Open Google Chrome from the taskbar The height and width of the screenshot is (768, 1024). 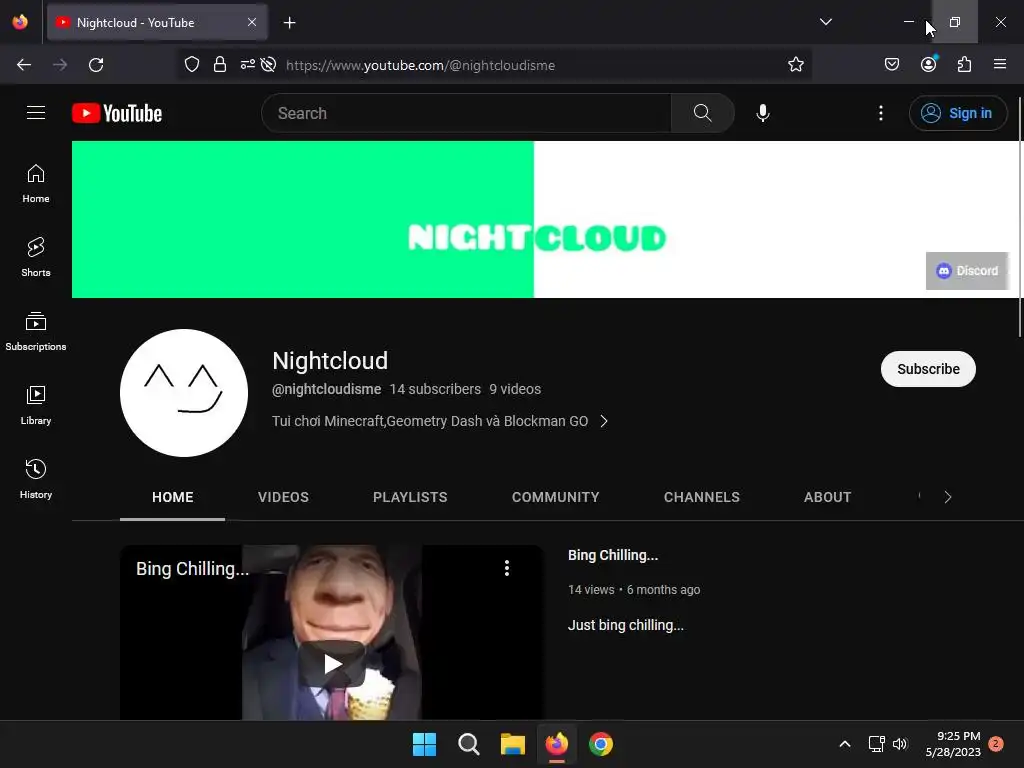(x=601, y=744)
